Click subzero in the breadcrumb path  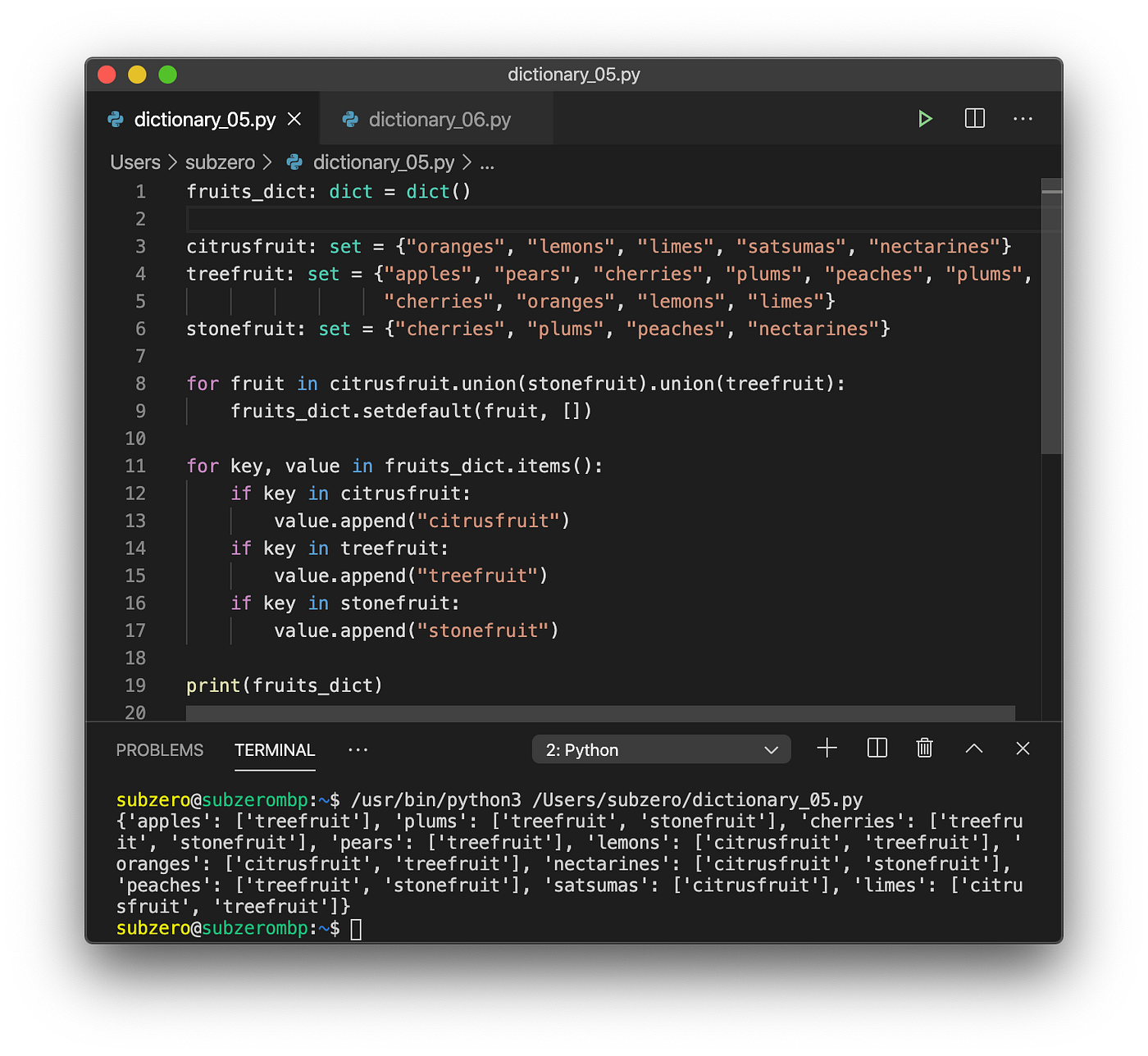(220, 162)
